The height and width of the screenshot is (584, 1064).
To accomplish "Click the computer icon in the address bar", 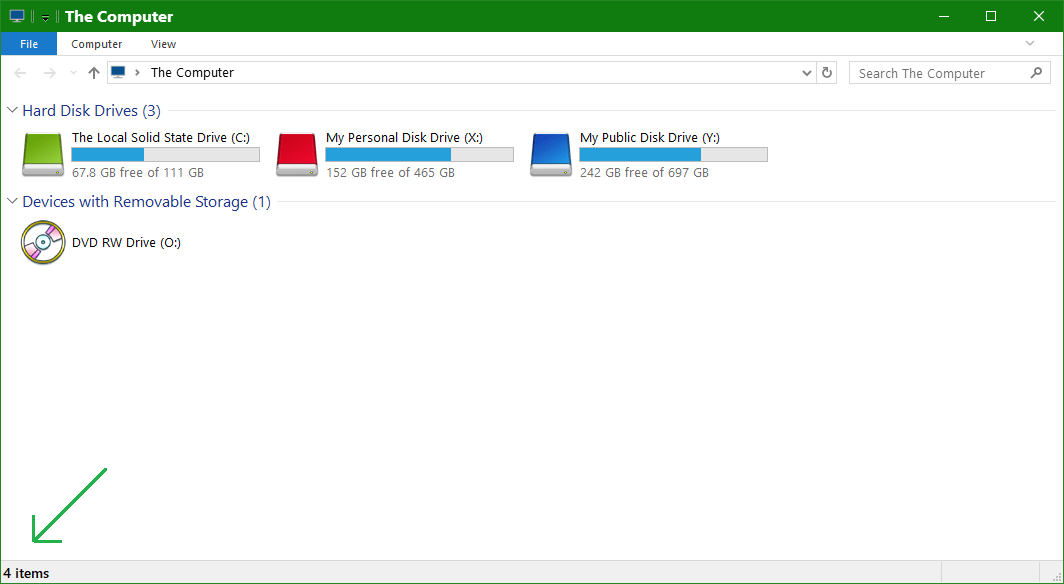I will point(120,72).
